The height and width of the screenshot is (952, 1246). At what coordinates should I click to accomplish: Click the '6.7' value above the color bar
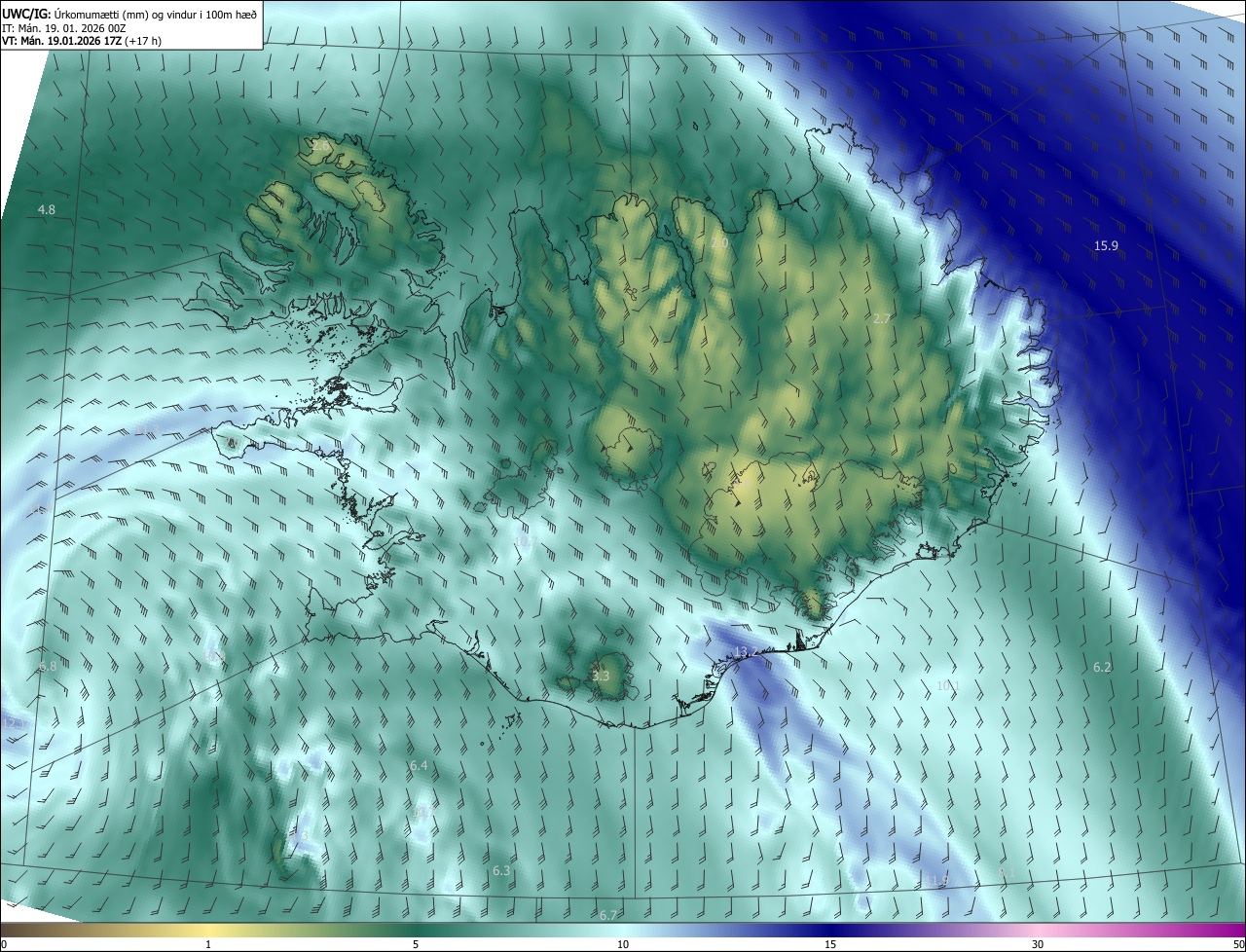[608, 916]
